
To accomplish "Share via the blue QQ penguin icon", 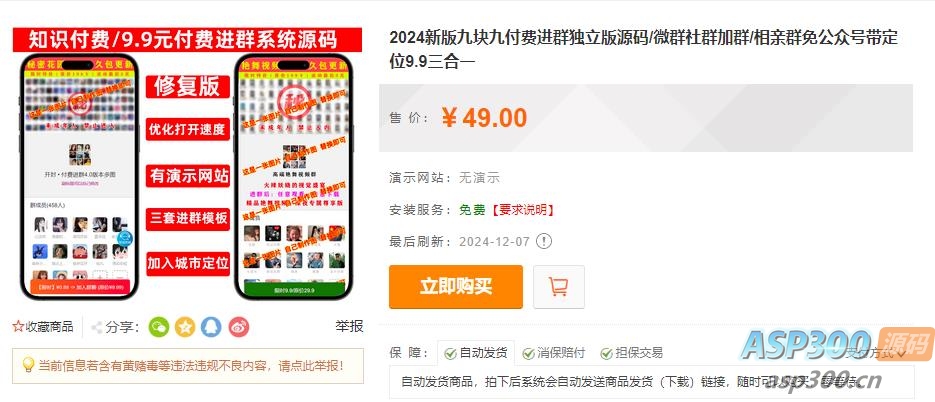I will click(212, 327).
